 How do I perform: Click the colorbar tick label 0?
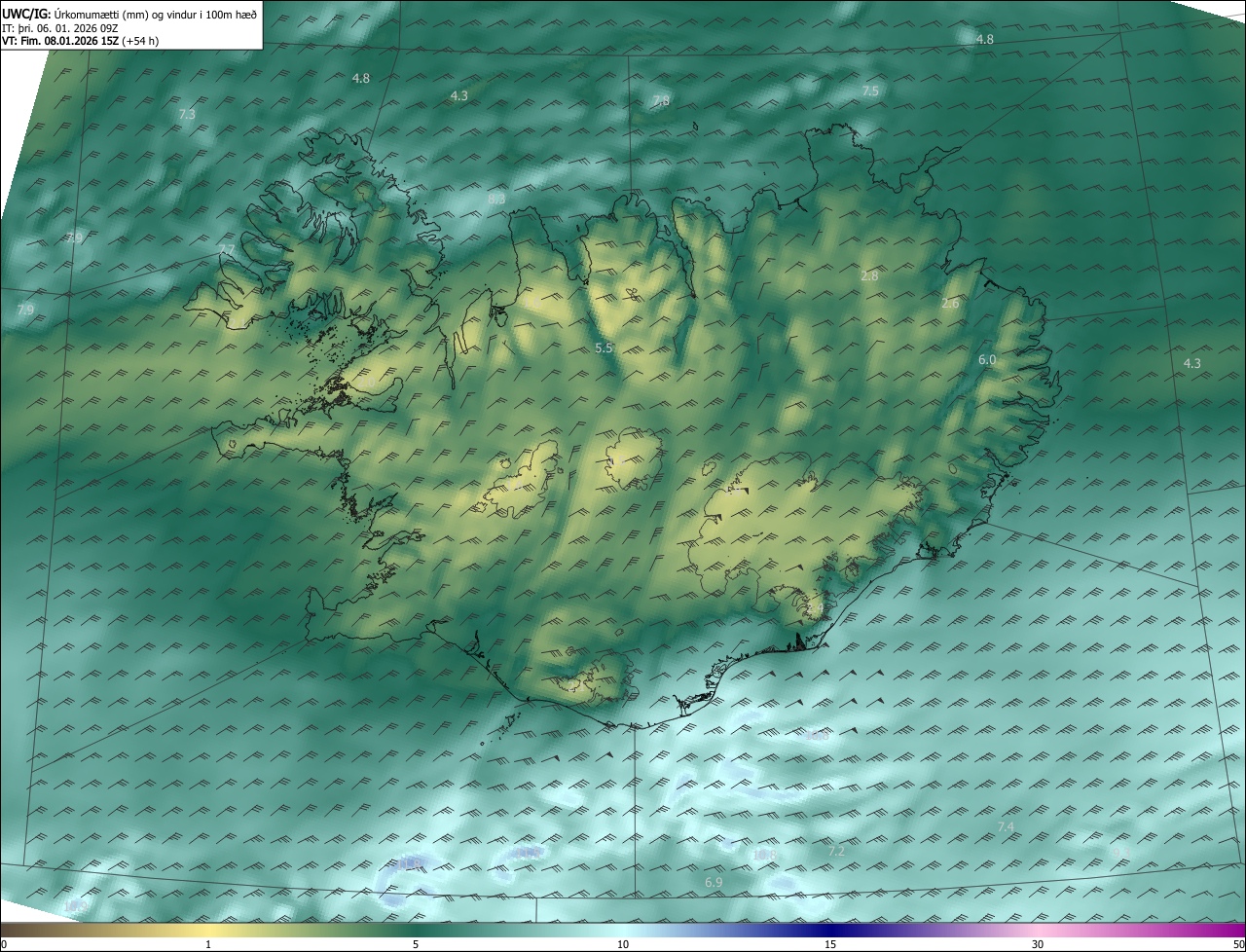(4, 944)
